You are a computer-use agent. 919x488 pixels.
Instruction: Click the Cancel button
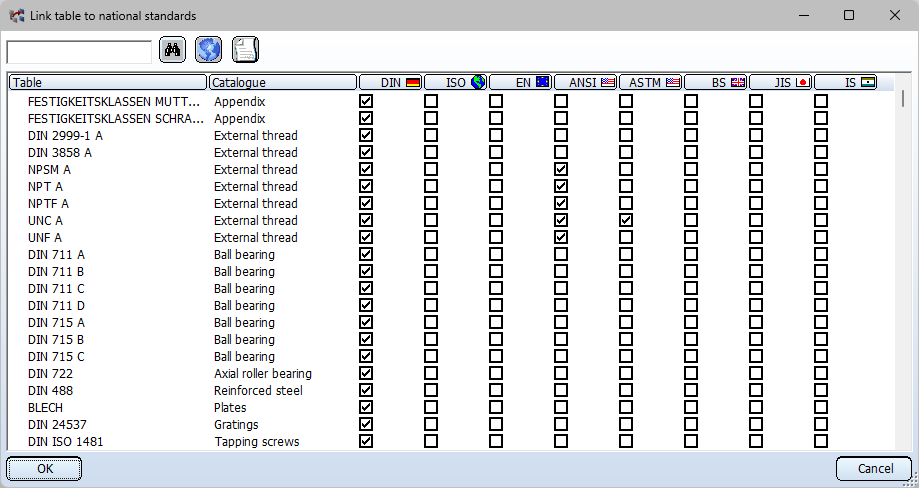pyautogui.click(x=874, y=469)
